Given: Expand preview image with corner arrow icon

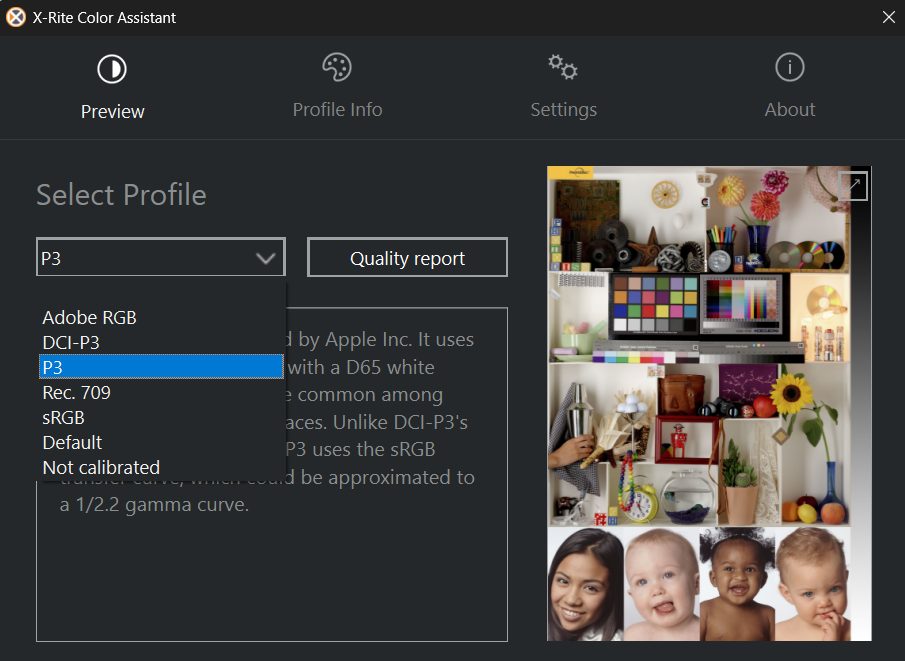Looking at the screenshot, I should [x=852, y=185].
